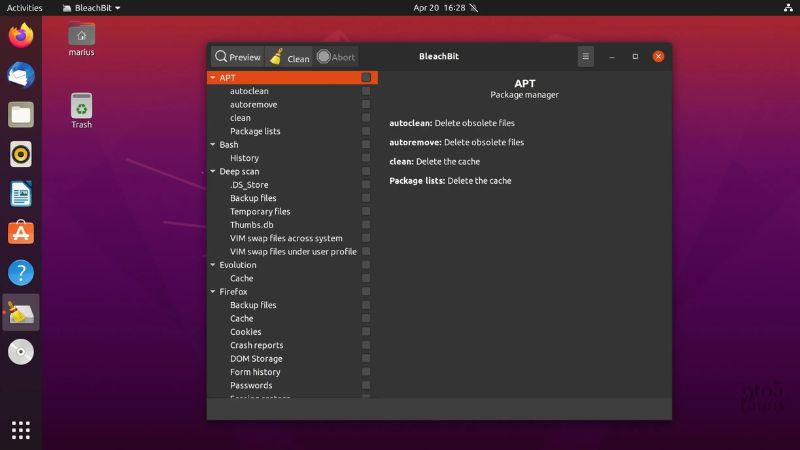Enable the autoremove checkbox
Image resolution: width=800 pixels, height=450 pixels.
tap(366, 104)
